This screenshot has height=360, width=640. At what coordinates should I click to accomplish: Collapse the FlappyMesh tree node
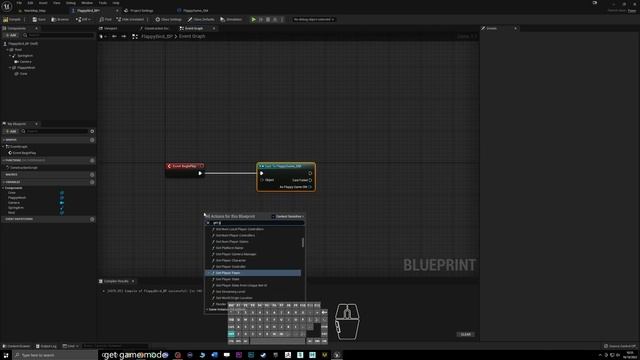pos(10,68)
